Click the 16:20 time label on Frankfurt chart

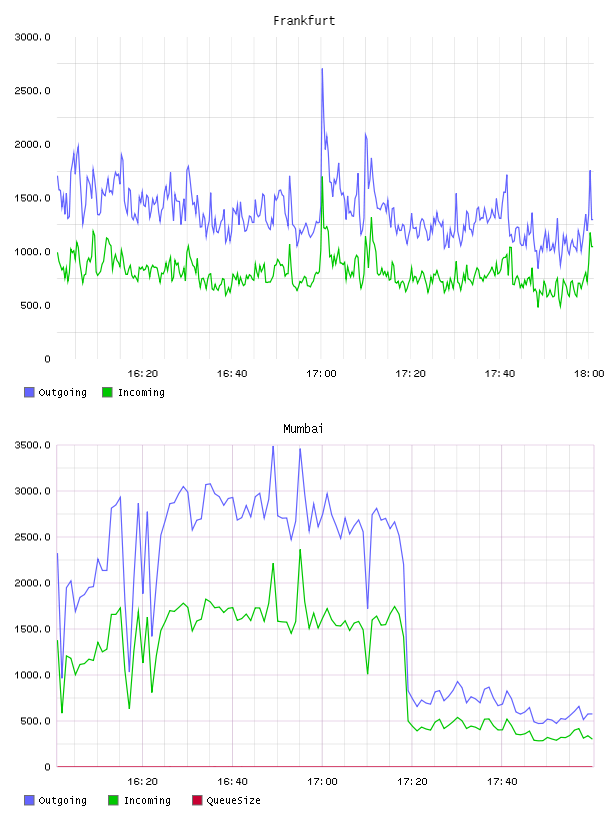[x=143, y=373]
